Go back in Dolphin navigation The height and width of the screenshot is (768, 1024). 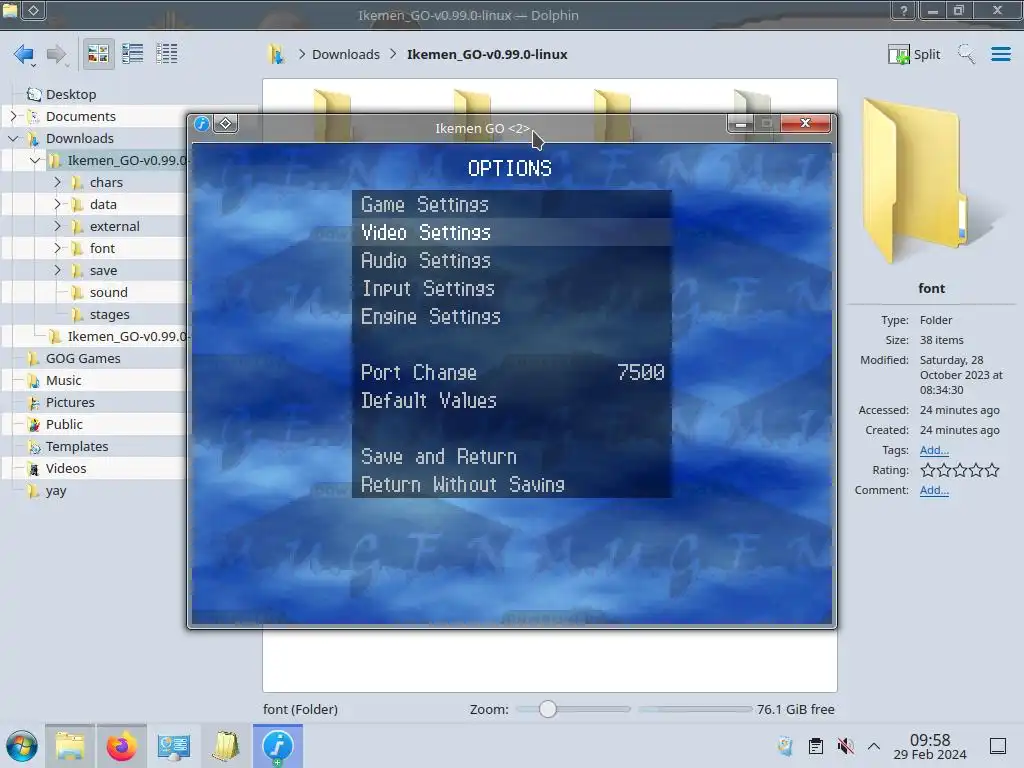[x=24, y=54]
